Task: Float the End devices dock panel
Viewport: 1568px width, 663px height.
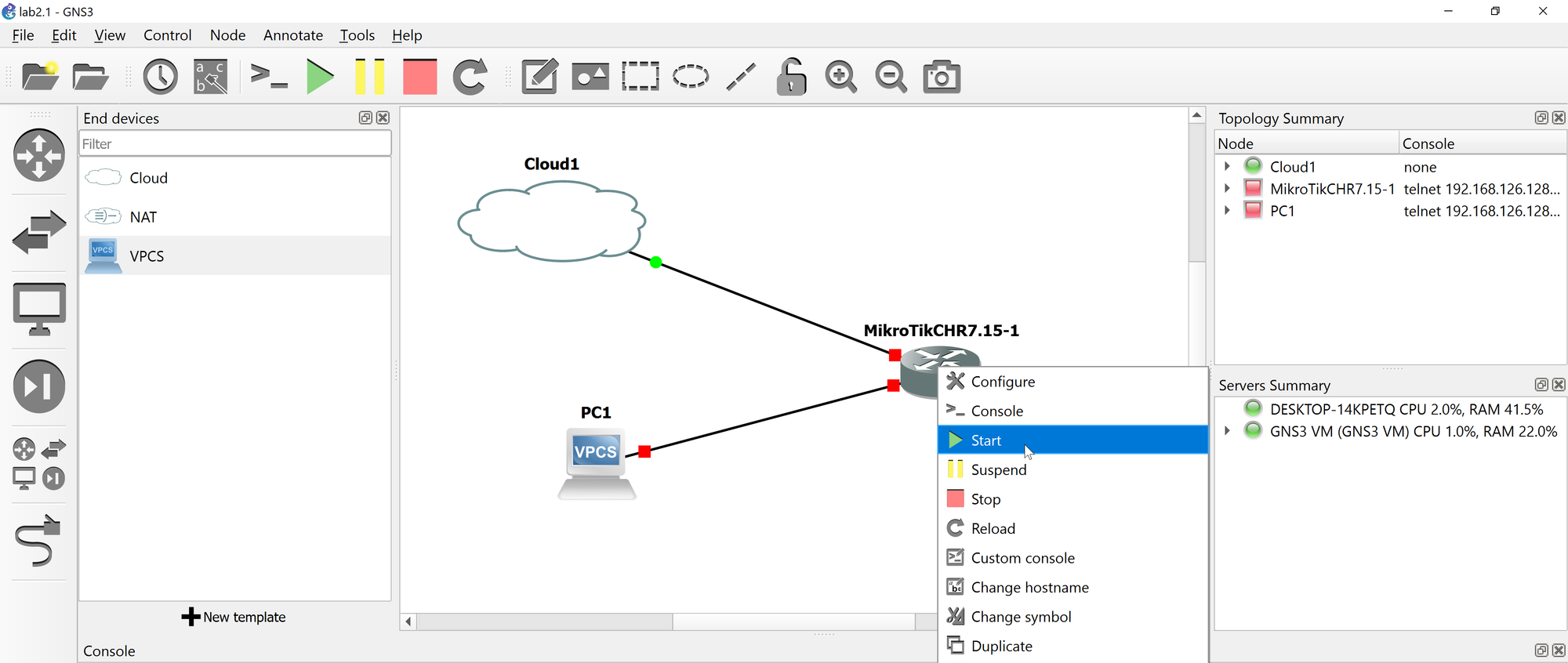Action: [x=365, y=118]
